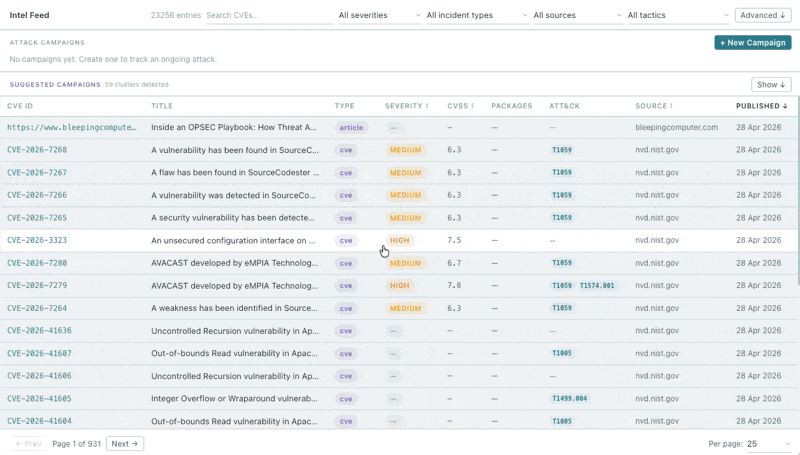Open CVE-2026-41605 entry link

coord(39,399)
